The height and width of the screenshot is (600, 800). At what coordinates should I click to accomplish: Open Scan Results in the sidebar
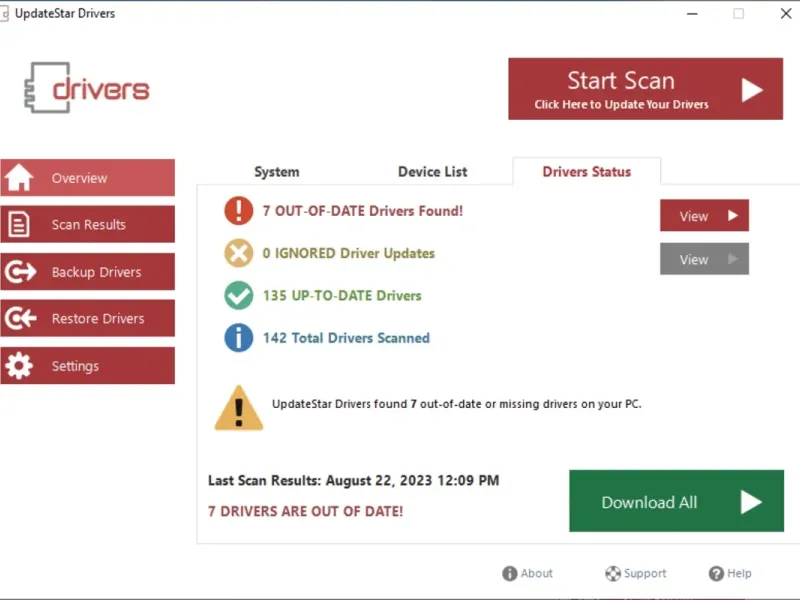[x=88, y=224]
